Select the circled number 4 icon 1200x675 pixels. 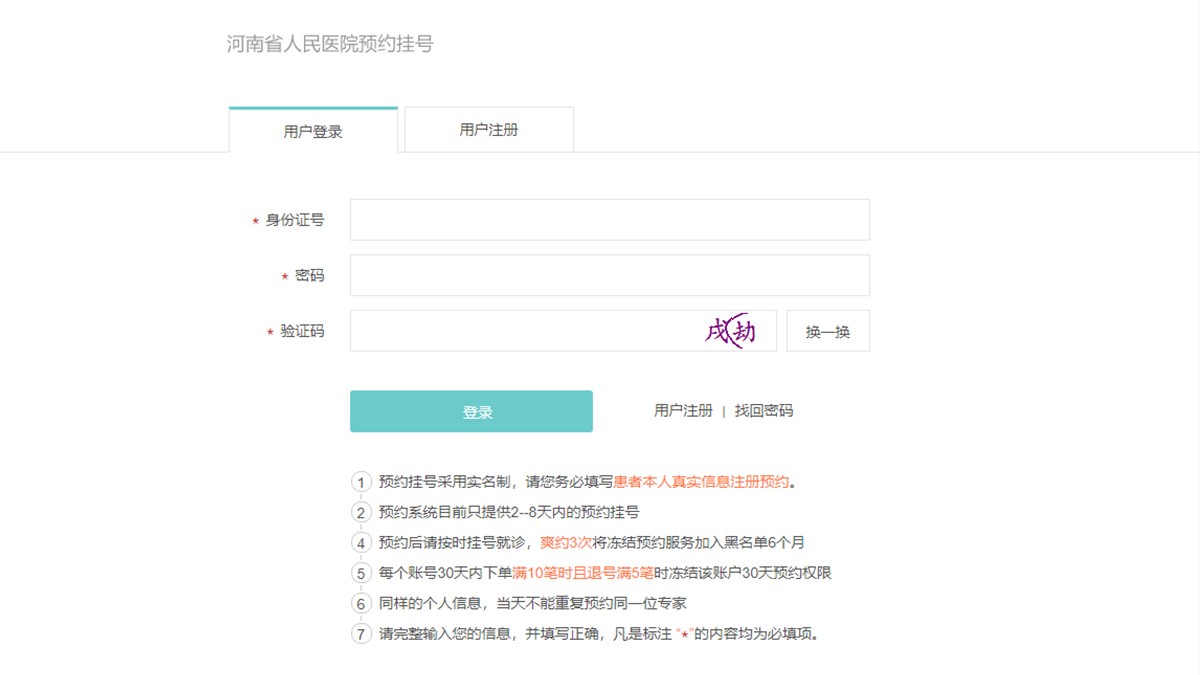(361, 543)
